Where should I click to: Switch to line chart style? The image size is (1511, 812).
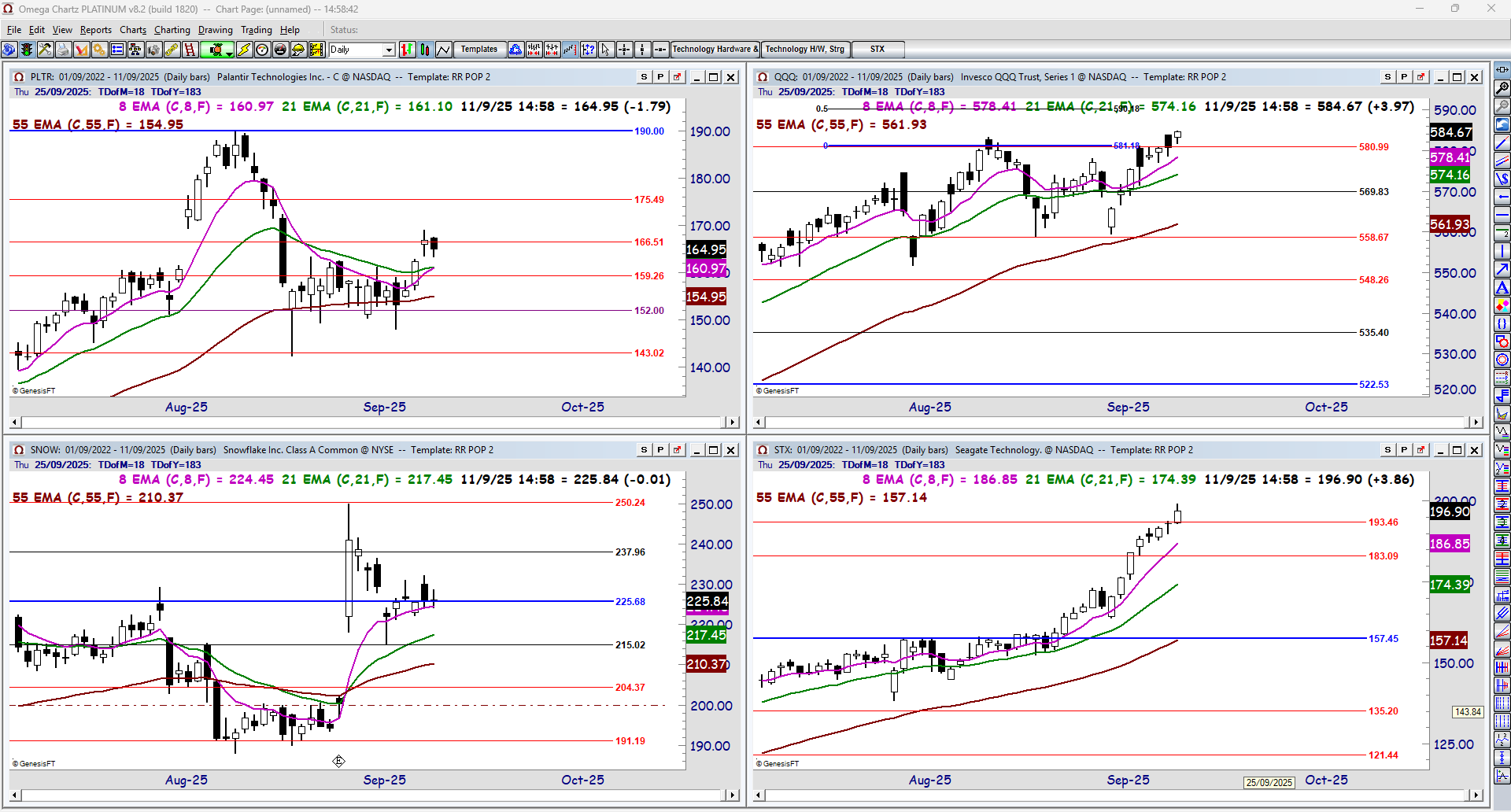(443, 50)
